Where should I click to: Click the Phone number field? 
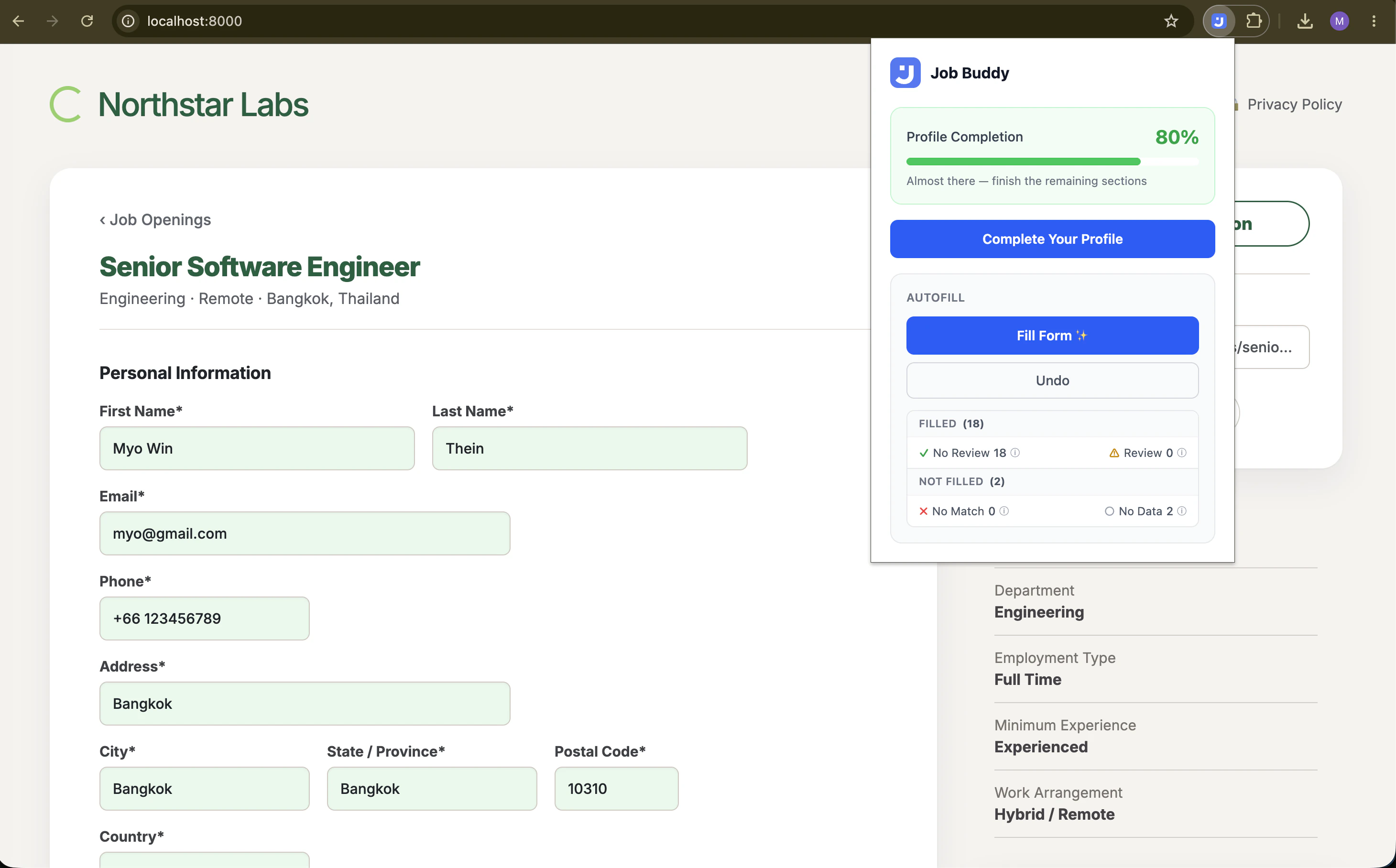(204, 618)
